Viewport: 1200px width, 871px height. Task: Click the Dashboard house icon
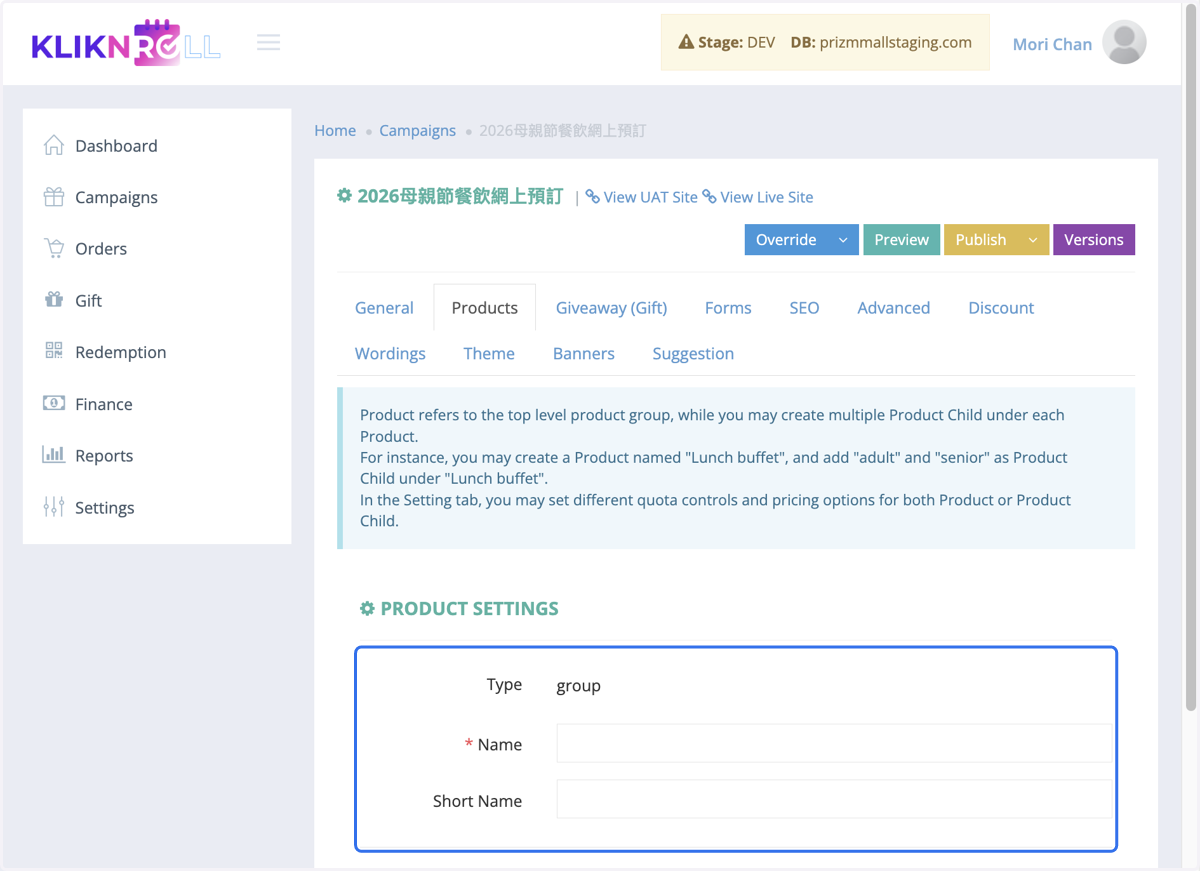pos(54,145)
